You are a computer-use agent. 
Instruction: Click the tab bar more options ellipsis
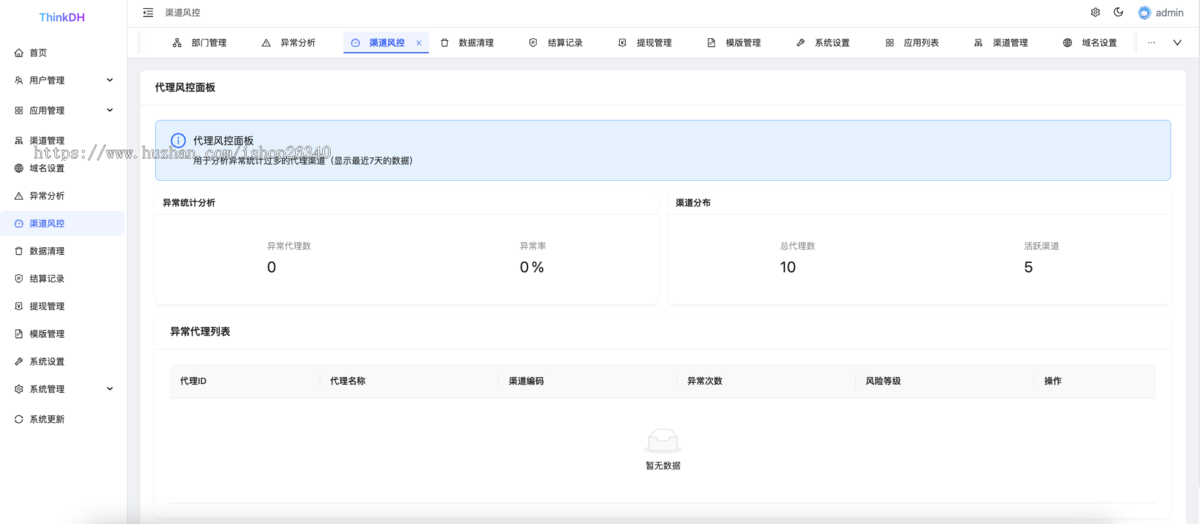(x=1151, y=43)
